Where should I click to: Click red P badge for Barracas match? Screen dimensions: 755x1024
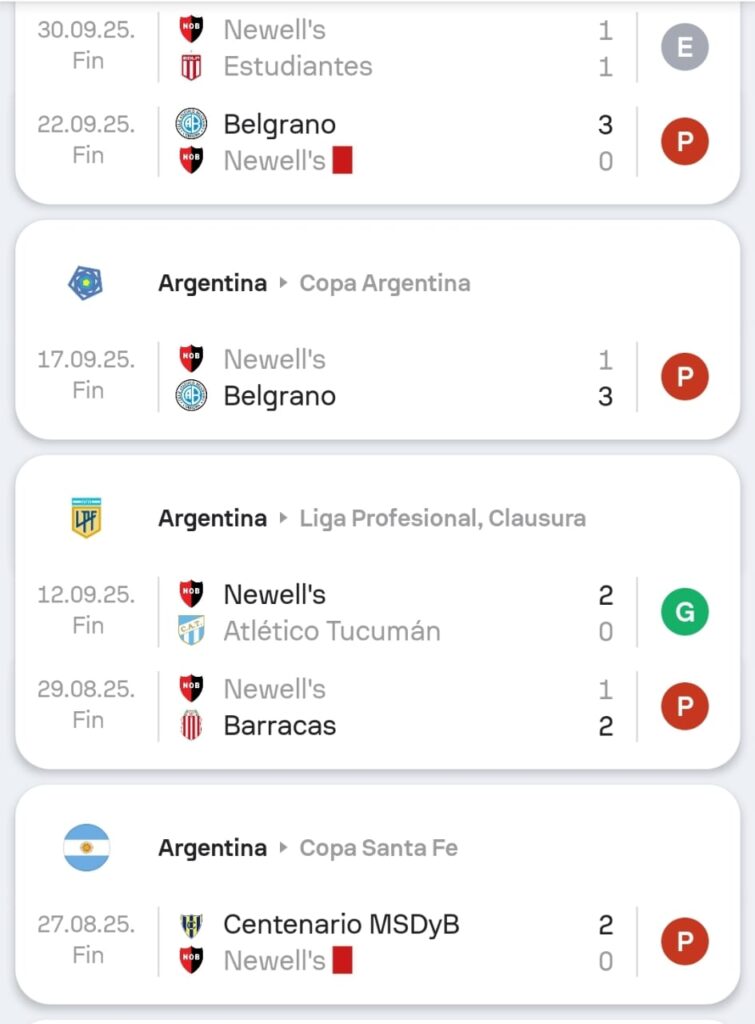pos(685,707)
